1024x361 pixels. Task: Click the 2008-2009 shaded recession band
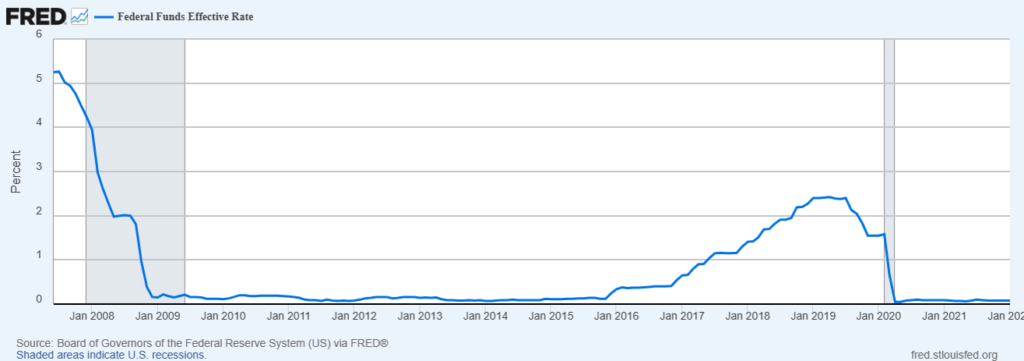pos(135,171)
